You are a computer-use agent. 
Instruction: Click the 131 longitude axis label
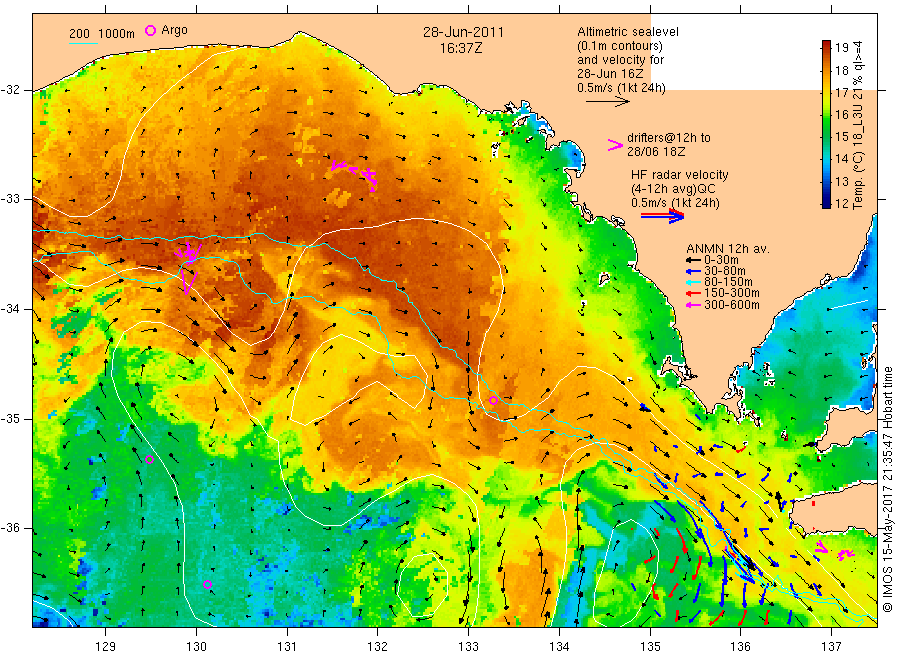click(x=287, y=646)
